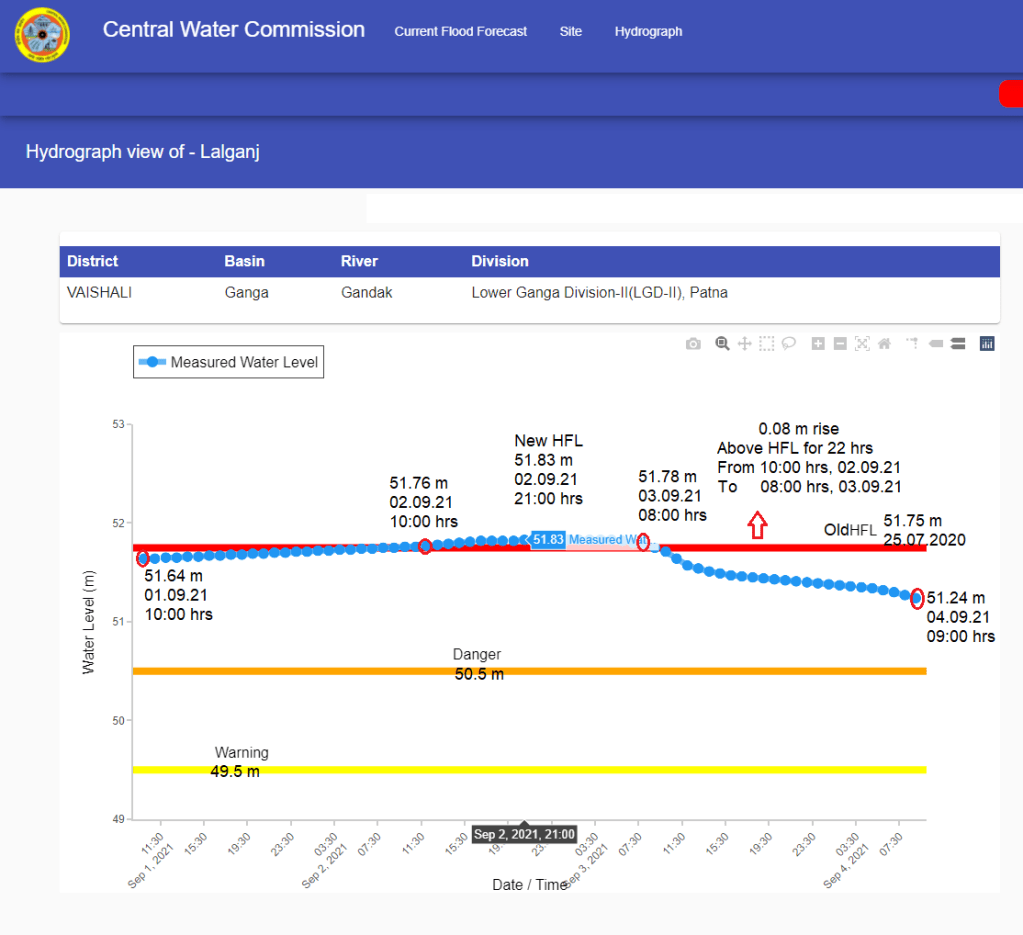Select the Zoom tool in chart toolbar
The width and height of the screenshot is (1023, 935).
722,344
